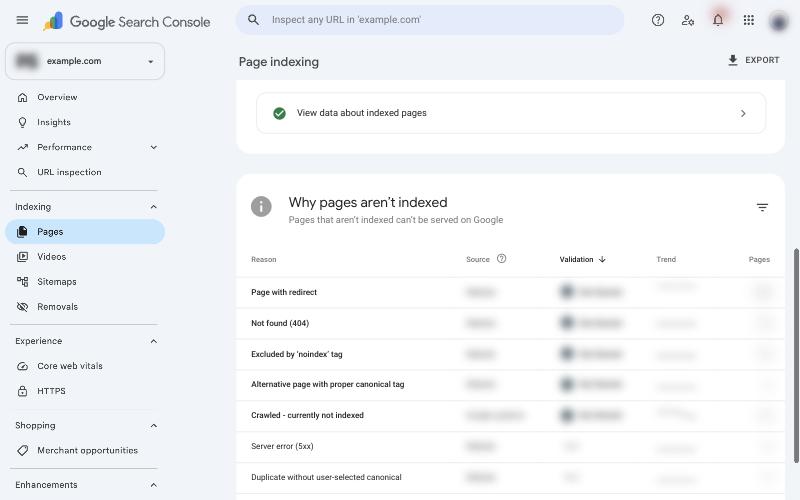Click the Trend column header
The height and width of the screenshot is (500, 800).
pos(666,259)
